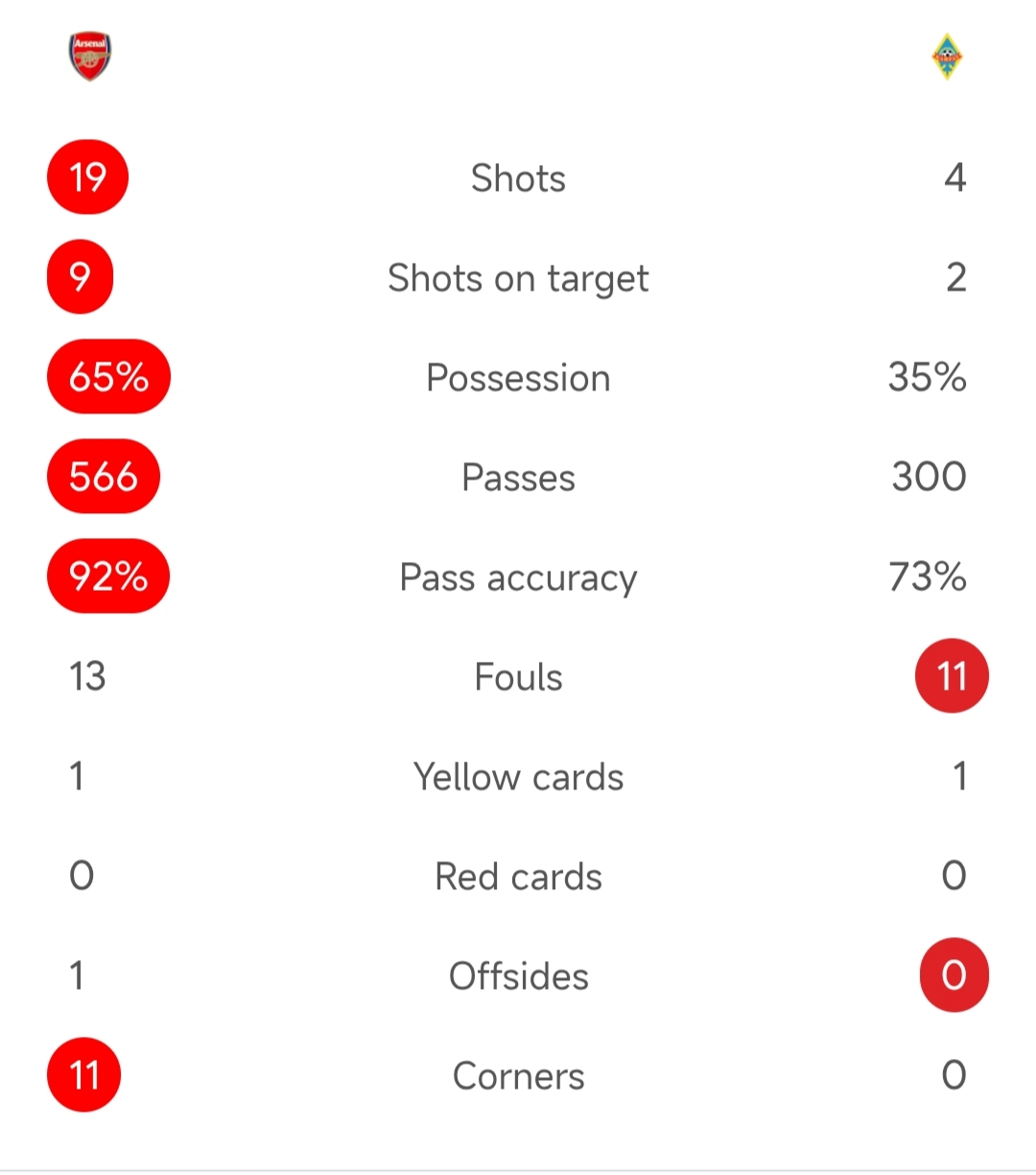Tap the away team's 300 passes value
Image resolution: width=1036 pixels, height=1175 pixels.
(929, 477)
